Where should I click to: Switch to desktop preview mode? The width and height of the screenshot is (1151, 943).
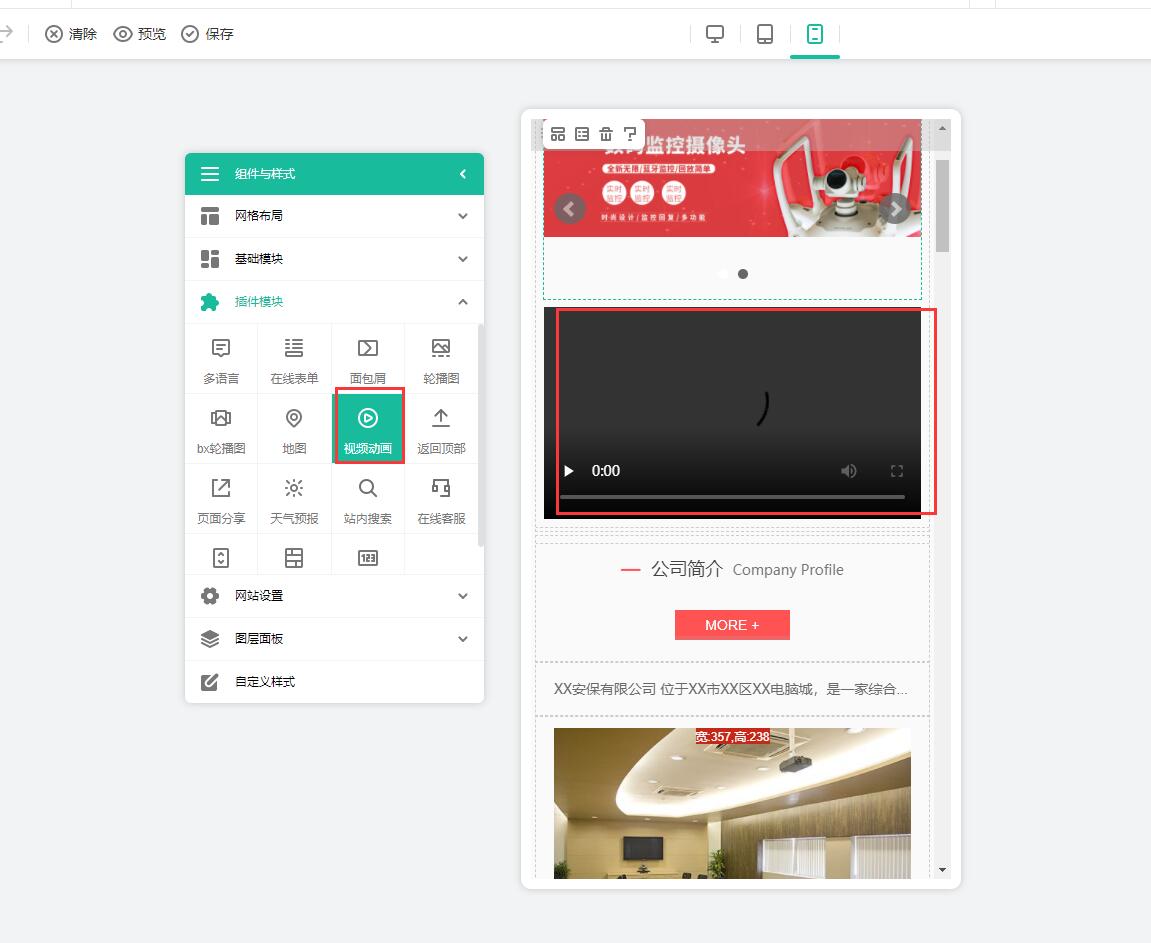715,34
